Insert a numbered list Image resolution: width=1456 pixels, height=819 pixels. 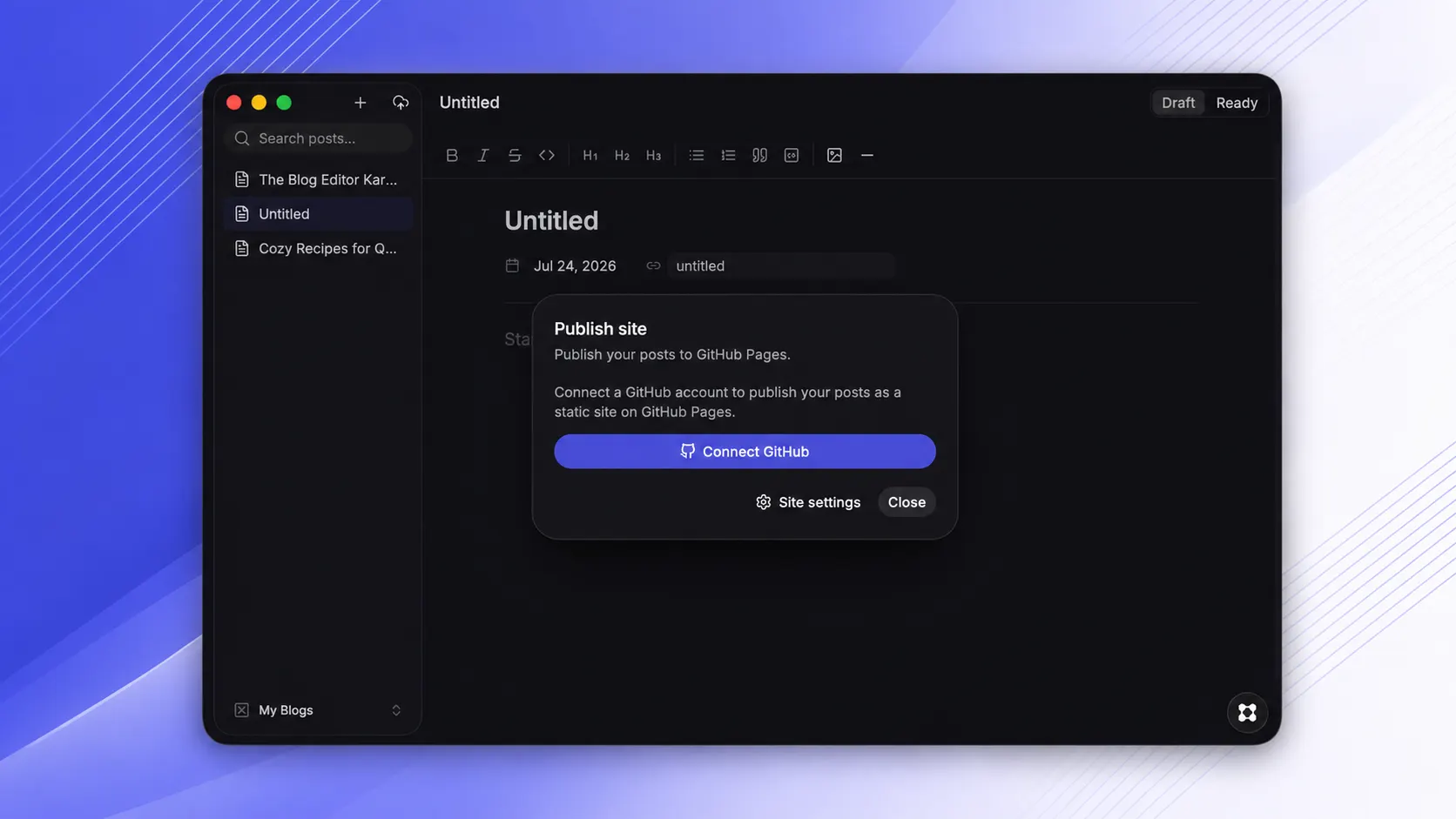coord(728,155)
